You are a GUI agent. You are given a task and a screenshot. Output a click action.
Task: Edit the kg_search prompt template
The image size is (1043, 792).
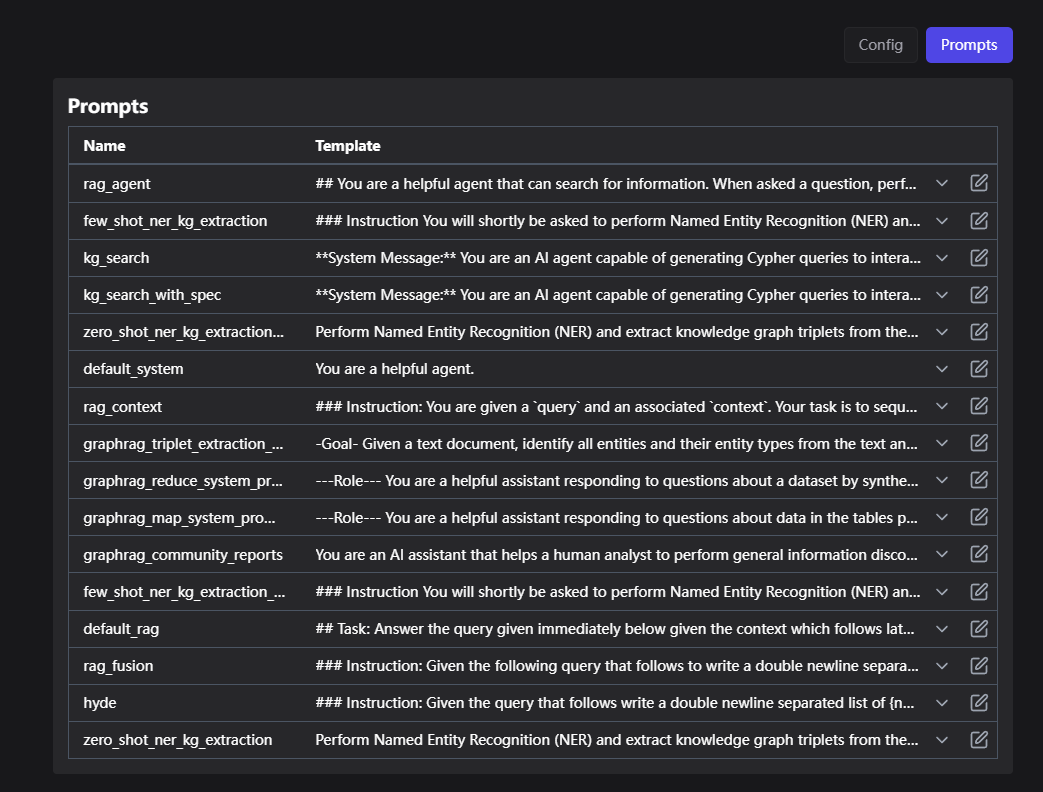click(x=979, y=258)
